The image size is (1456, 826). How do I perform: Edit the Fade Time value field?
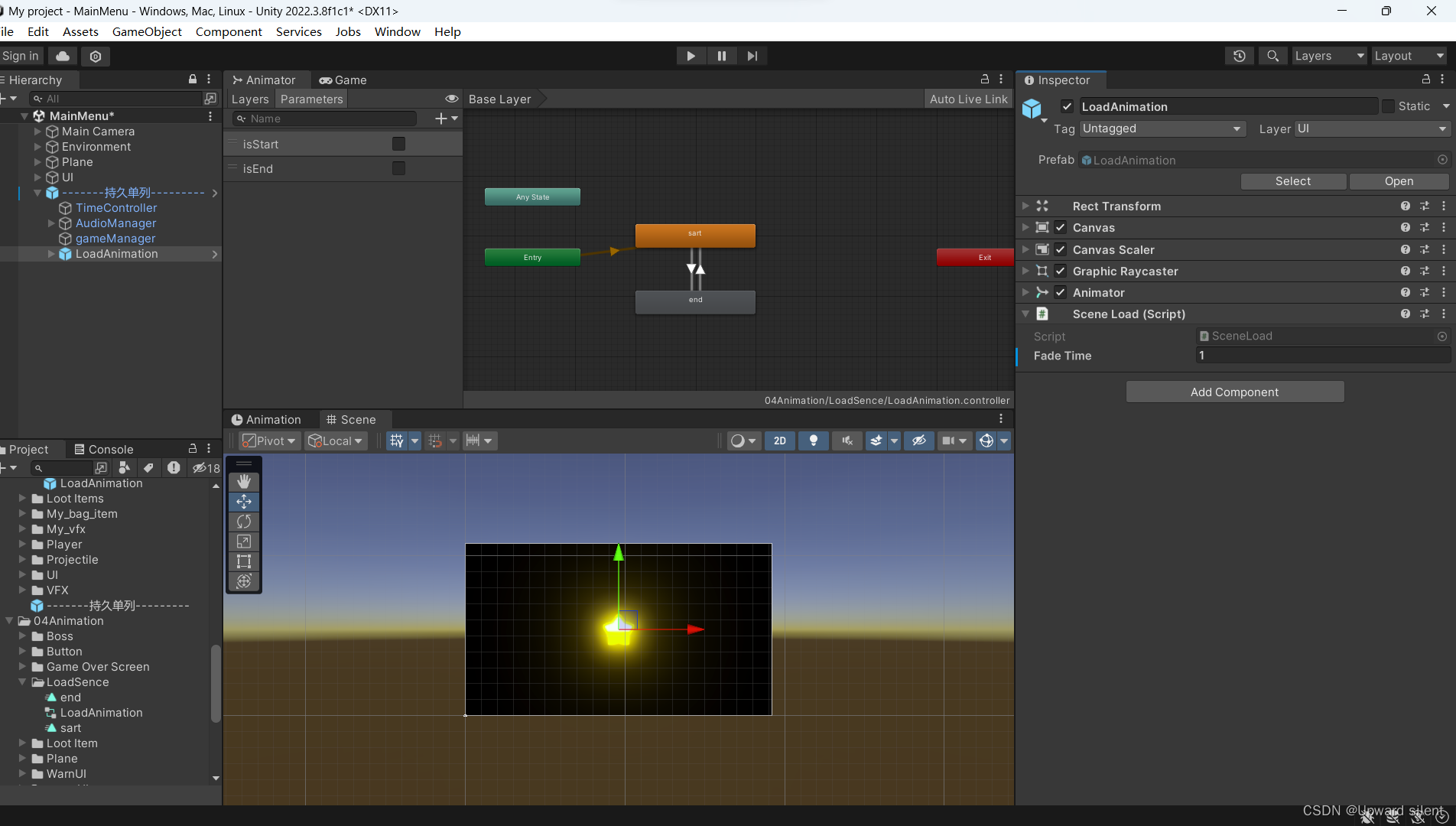click(x=1322, y=355)
